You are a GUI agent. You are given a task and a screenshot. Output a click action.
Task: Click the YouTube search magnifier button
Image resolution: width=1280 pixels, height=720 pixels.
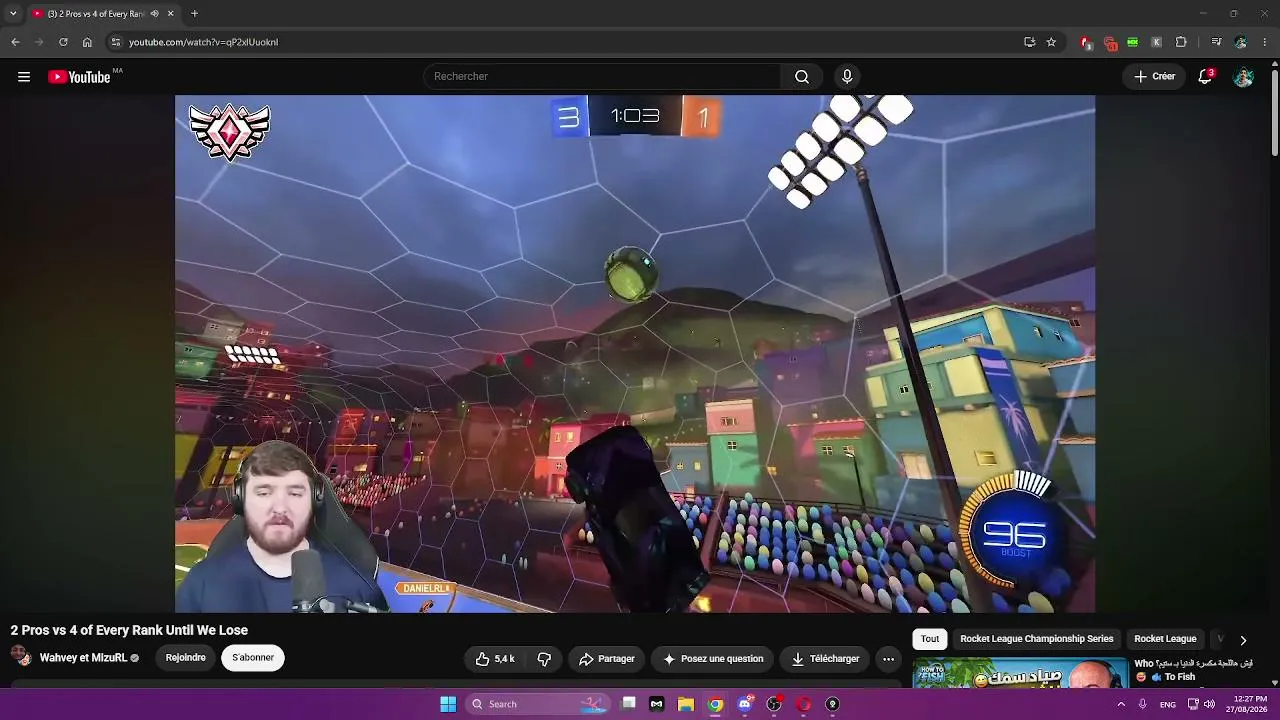pos(802,77)
